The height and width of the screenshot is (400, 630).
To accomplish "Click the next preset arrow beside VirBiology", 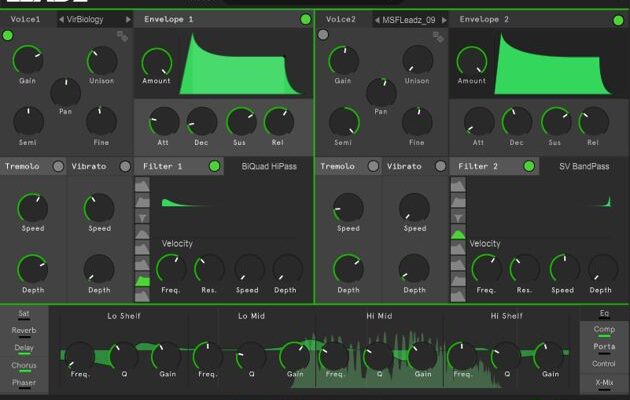I will [128, 20].
